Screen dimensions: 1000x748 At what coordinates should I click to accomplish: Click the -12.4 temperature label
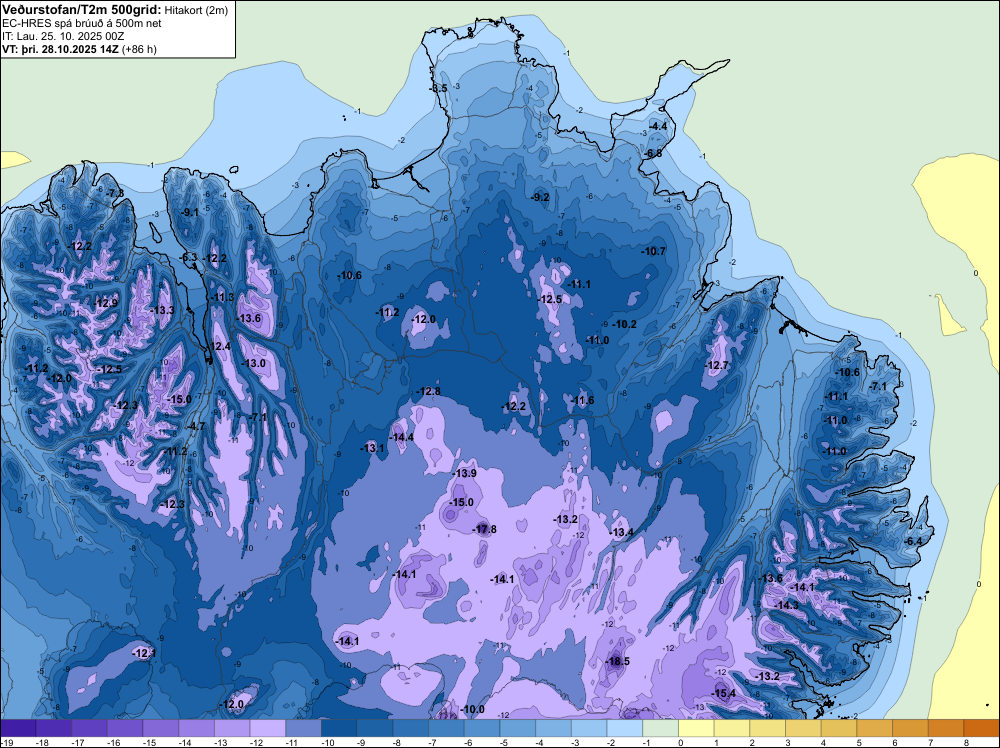click(219, 346)
